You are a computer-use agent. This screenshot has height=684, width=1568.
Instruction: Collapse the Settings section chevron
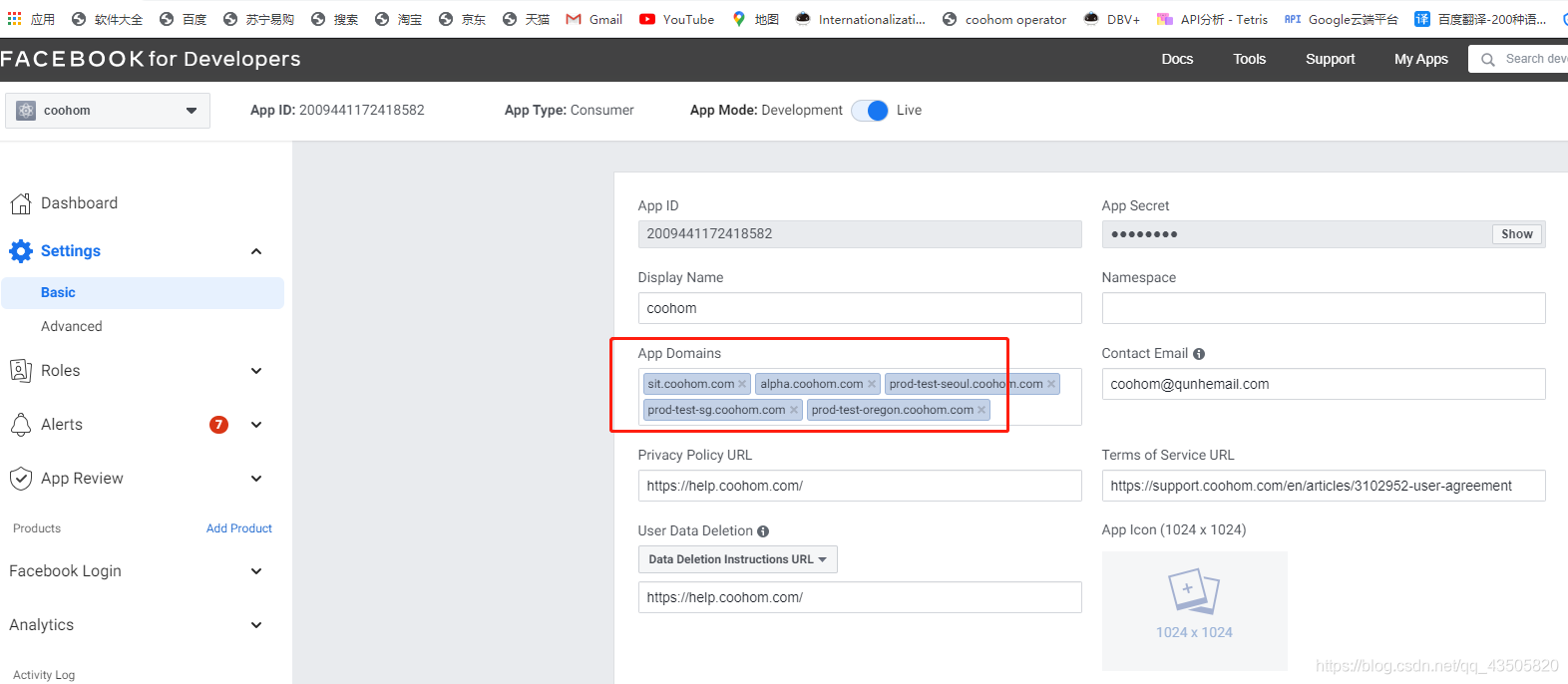pos(256,251)
